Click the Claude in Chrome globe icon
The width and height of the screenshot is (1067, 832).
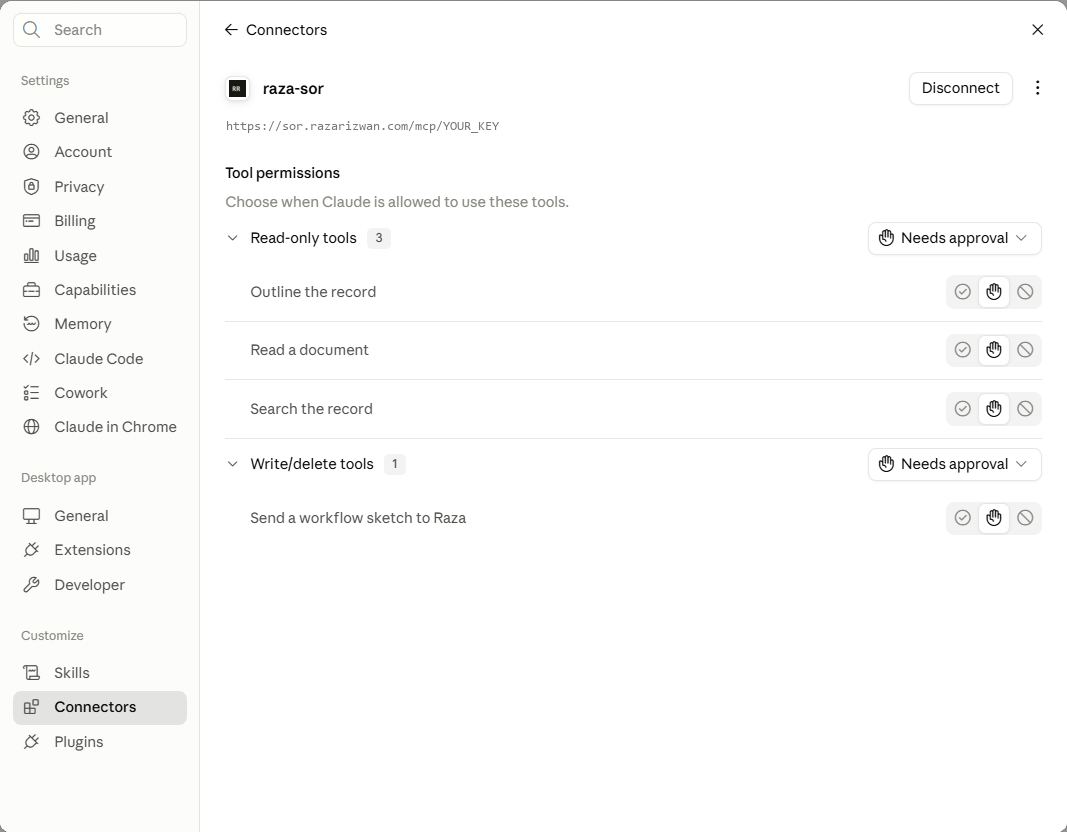[31, 427]
